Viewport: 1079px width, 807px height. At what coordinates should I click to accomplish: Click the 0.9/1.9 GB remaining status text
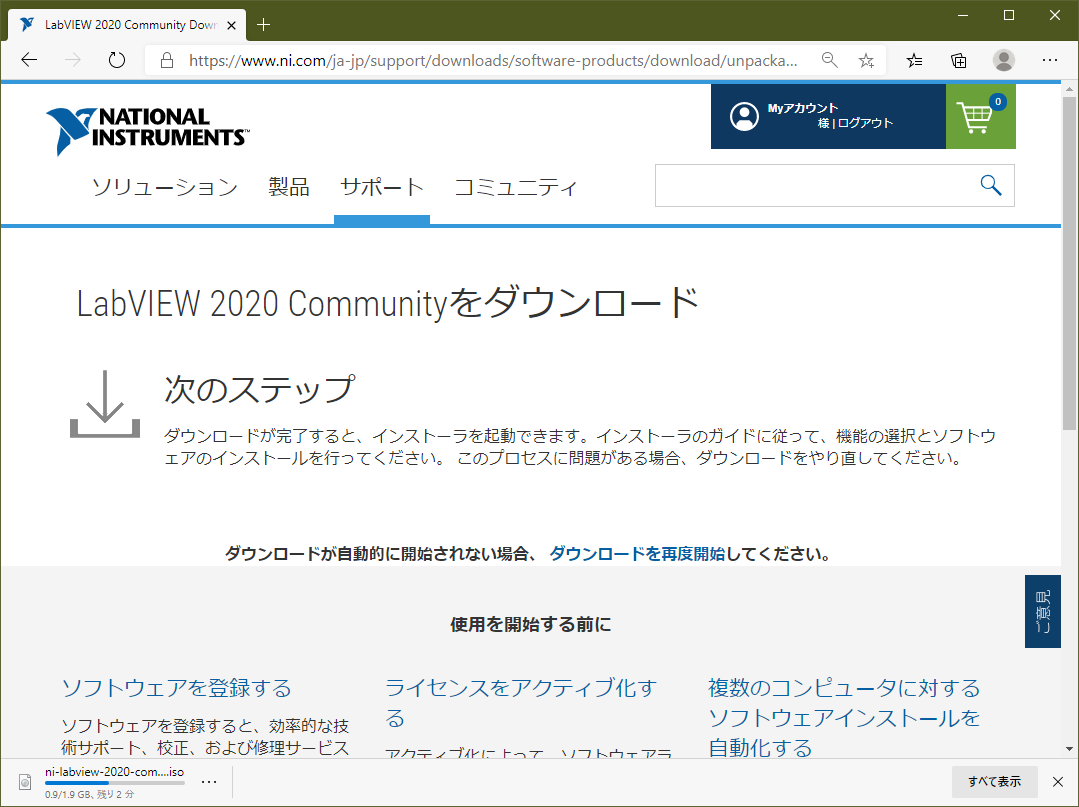click(89, 795)
